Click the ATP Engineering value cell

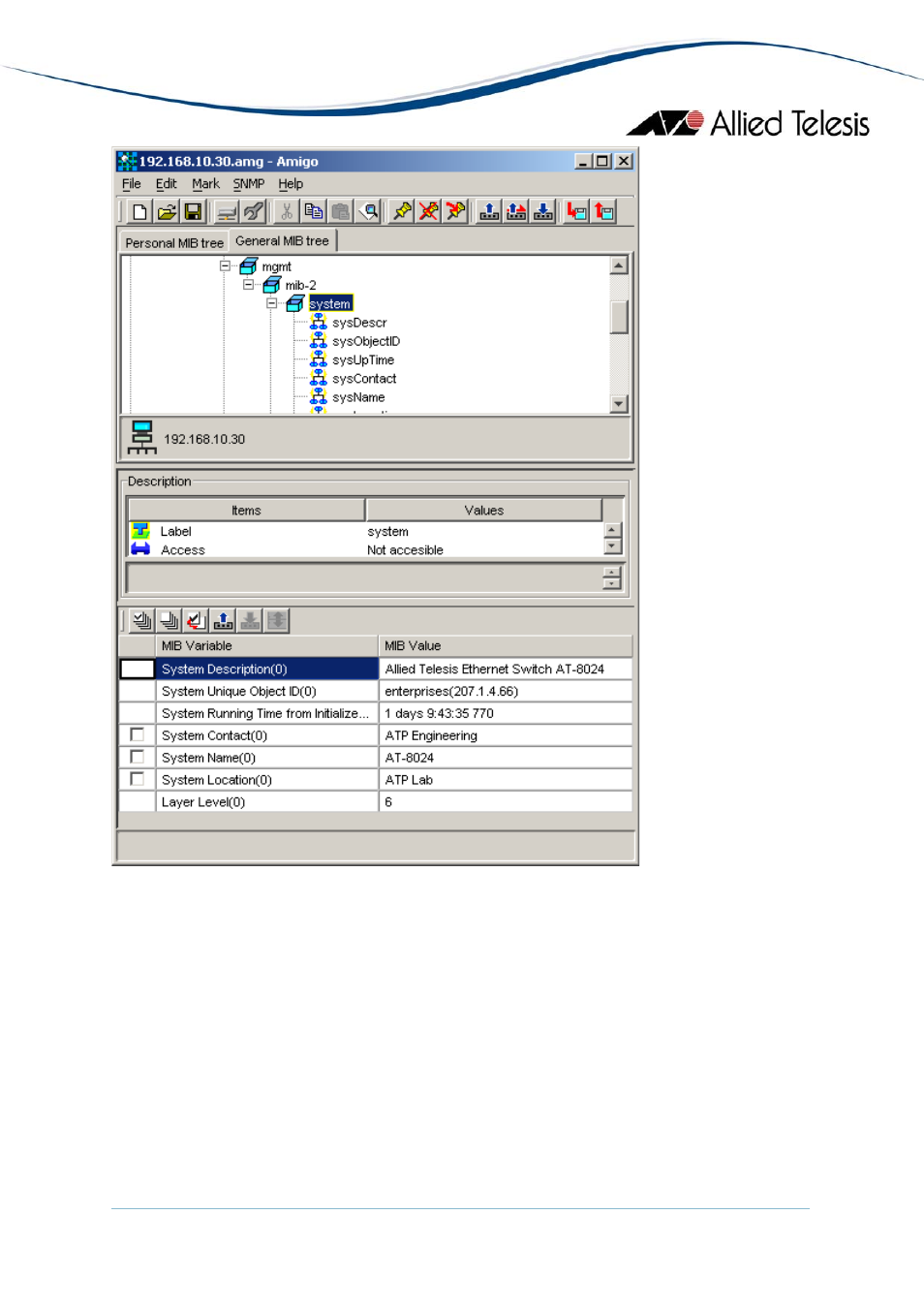click(506, 735)
